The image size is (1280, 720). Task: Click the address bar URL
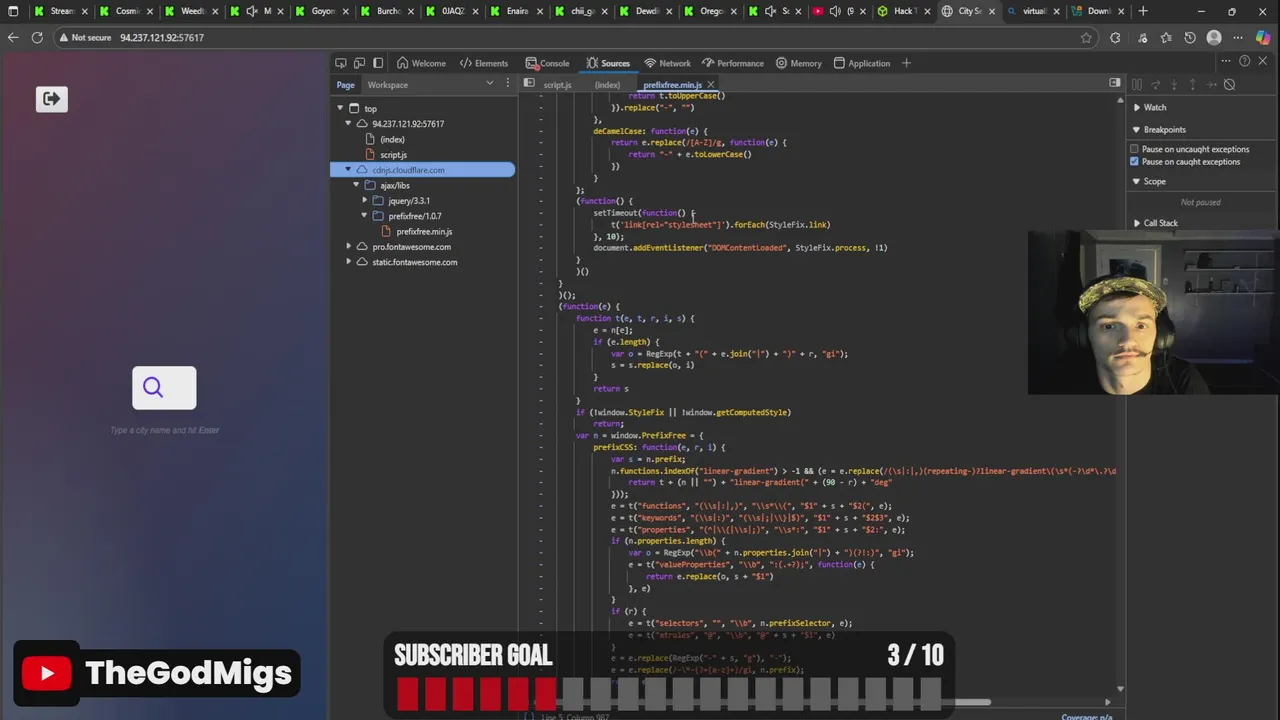pos(162,37)
